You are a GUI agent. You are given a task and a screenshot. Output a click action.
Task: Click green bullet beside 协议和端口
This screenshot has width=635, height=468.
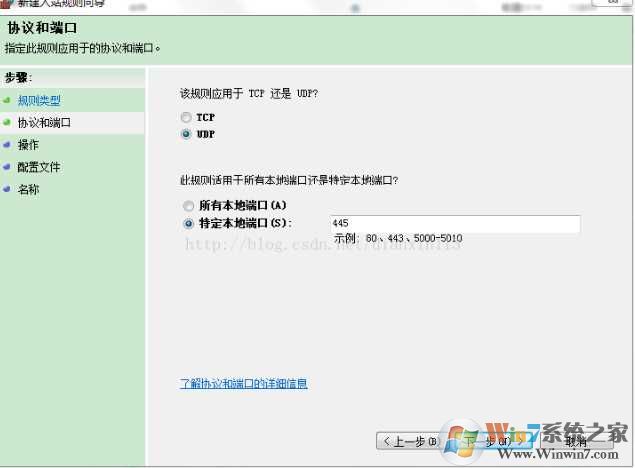6,122
